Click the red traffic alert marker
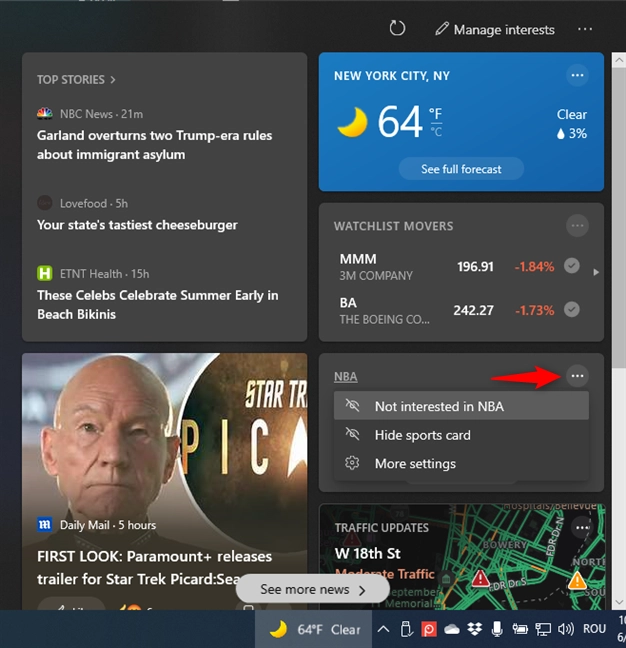Image resolution: width=626 pixels, height=648 pixels. [481, 578]
